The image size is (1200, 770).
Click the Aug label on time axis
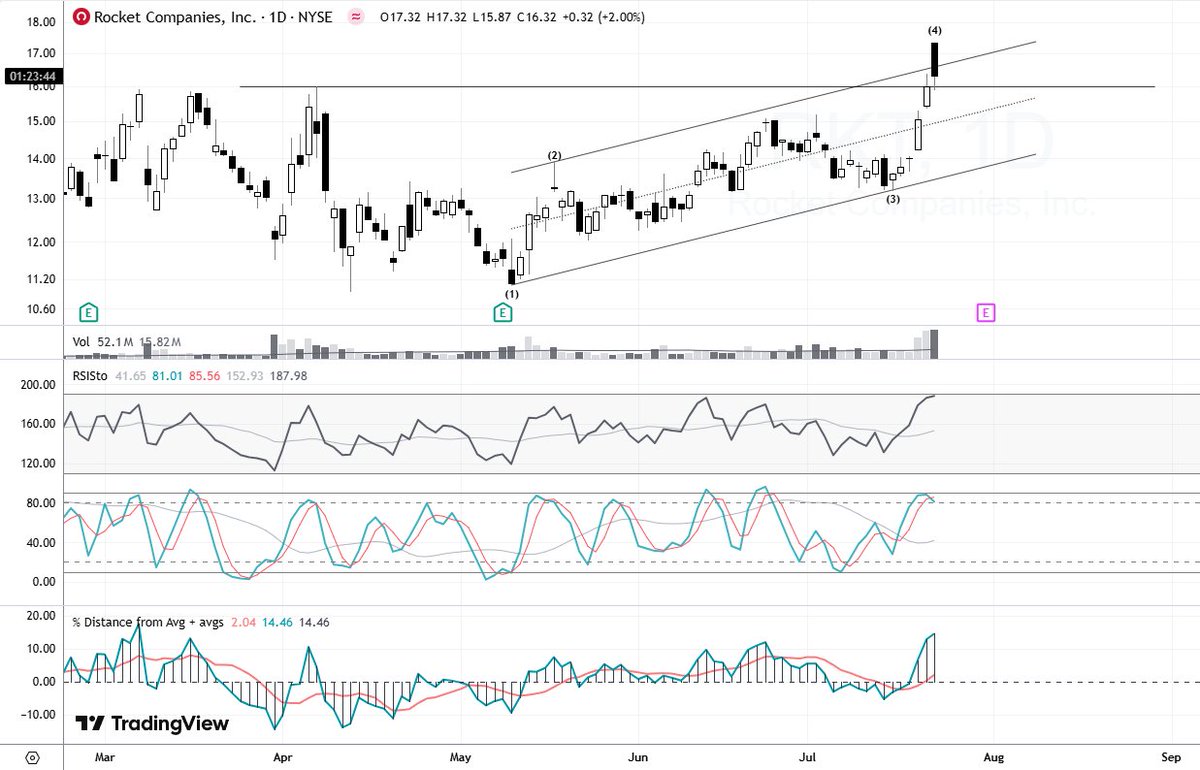[x=992, y=757]
